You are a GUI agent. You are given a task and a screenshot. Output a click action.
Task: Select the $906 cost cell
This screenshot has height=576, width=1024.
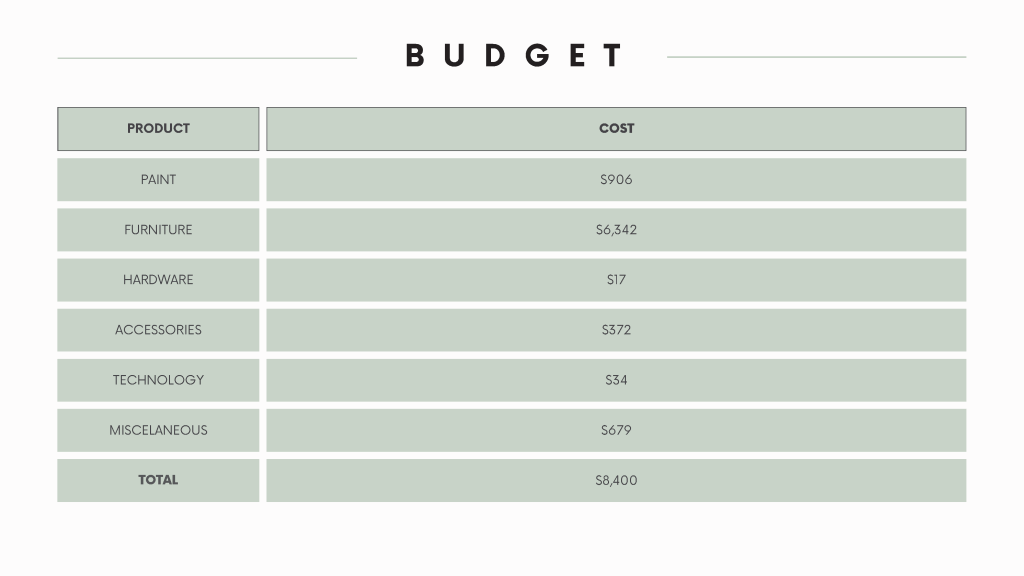click(616, 180)
